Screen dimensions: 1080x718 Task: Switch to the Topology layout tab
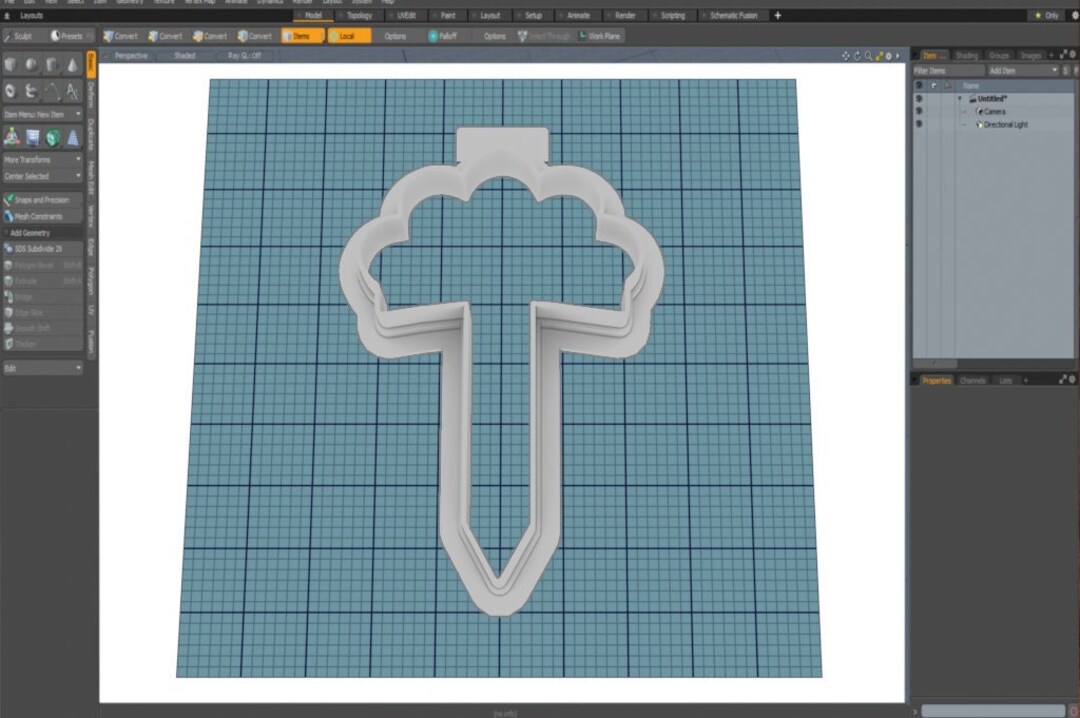pyautogui.click(x=357, y=15)
